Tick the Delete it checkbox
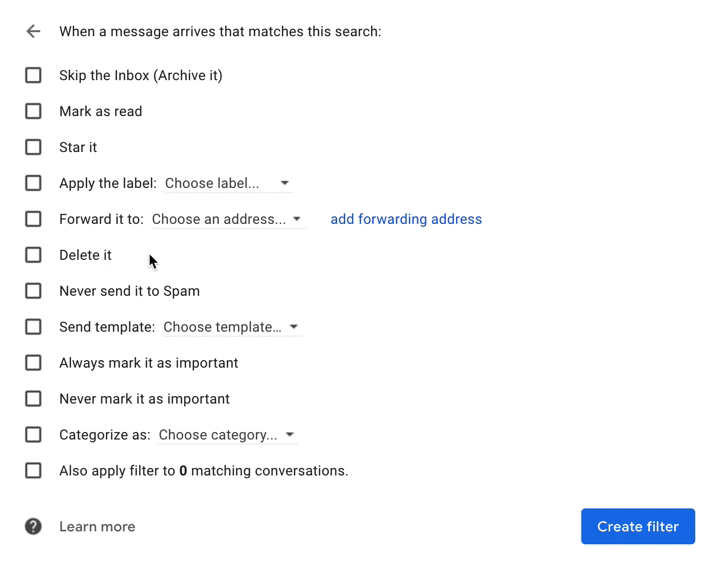Screen dimensions: 716x568 (x=33, y=255)
